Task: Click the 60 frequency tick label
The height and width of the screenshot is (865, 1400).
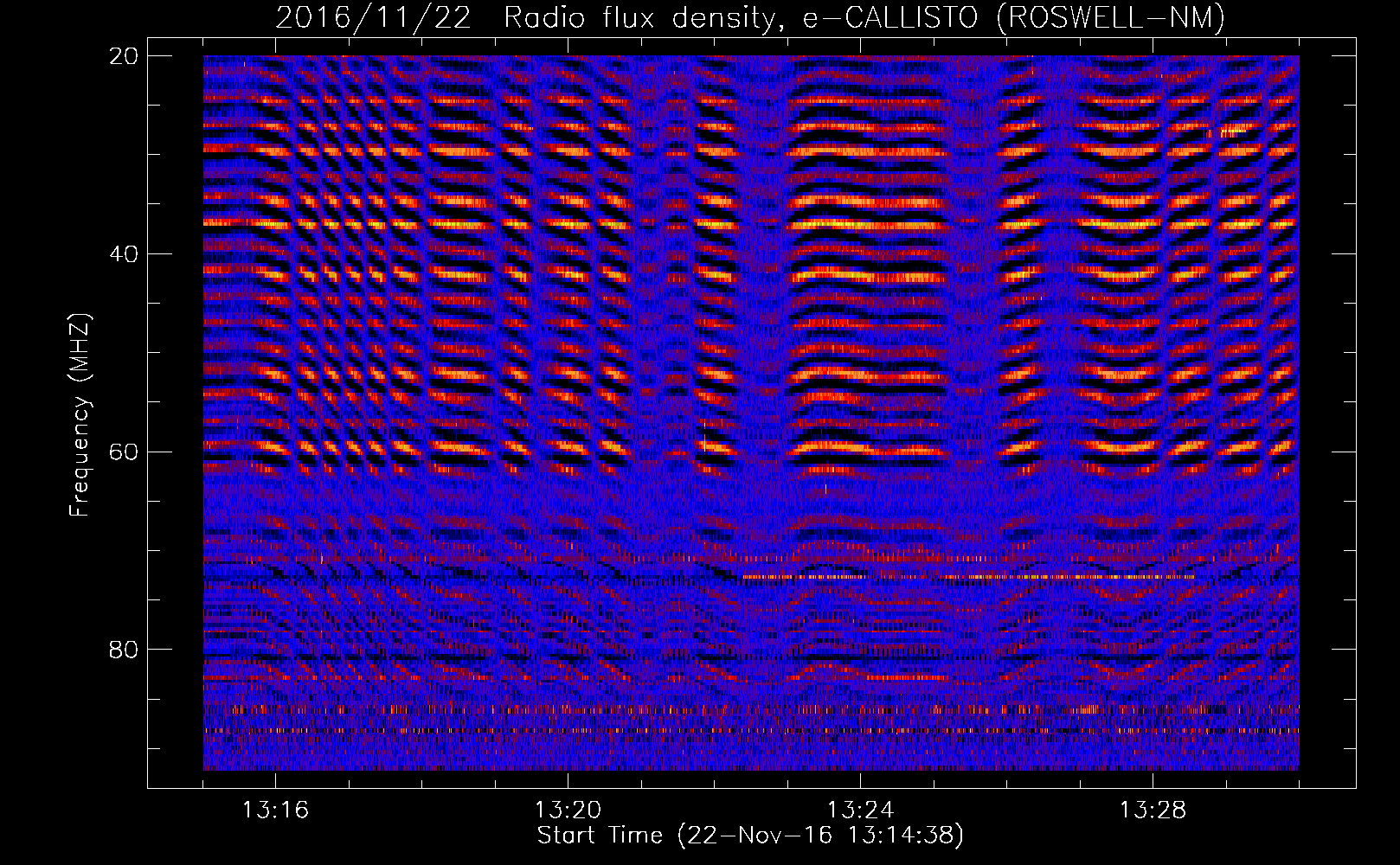Action: point(124,452)
